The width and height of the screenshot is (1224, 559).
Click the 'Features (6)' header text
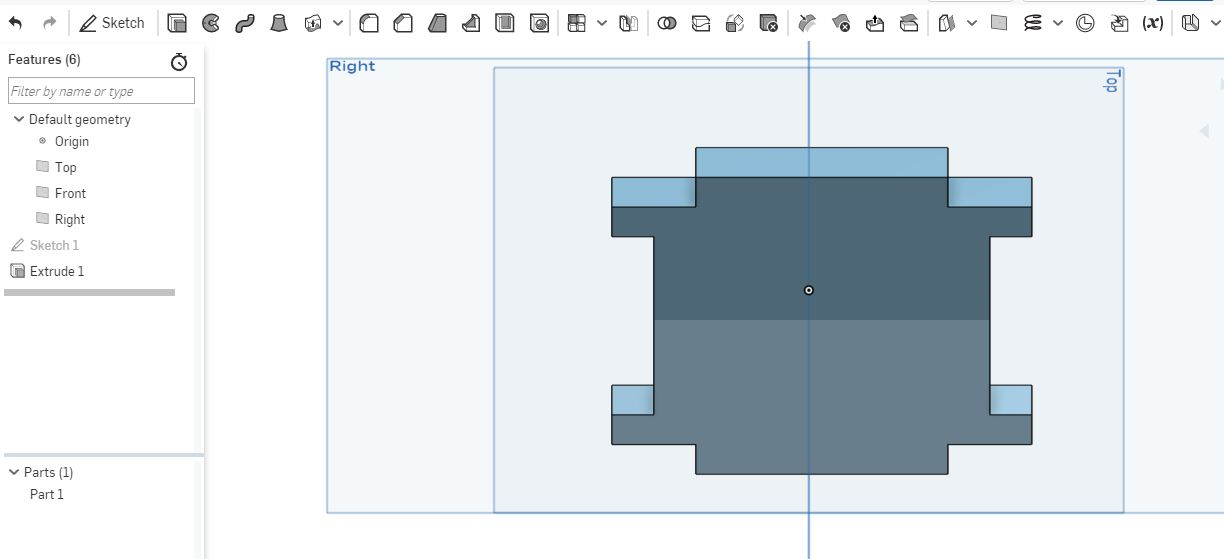coord(44,59)
